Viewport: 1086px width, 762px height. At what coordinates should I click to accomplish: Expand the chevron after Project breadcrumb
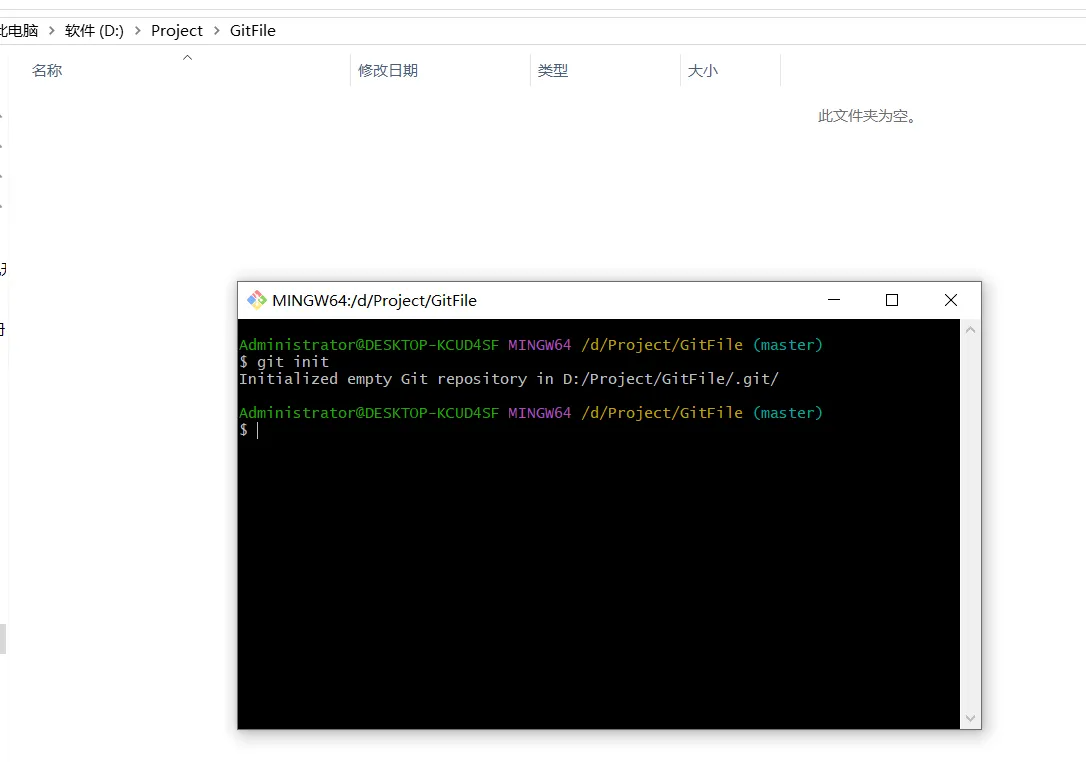(216, 30)
